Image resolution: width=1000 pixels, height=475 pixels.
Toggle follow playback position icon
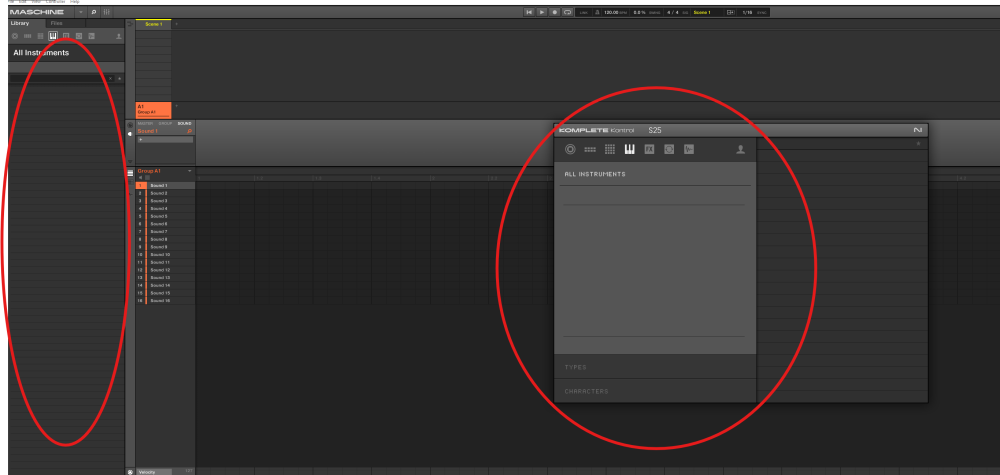[x=730, y=12]
